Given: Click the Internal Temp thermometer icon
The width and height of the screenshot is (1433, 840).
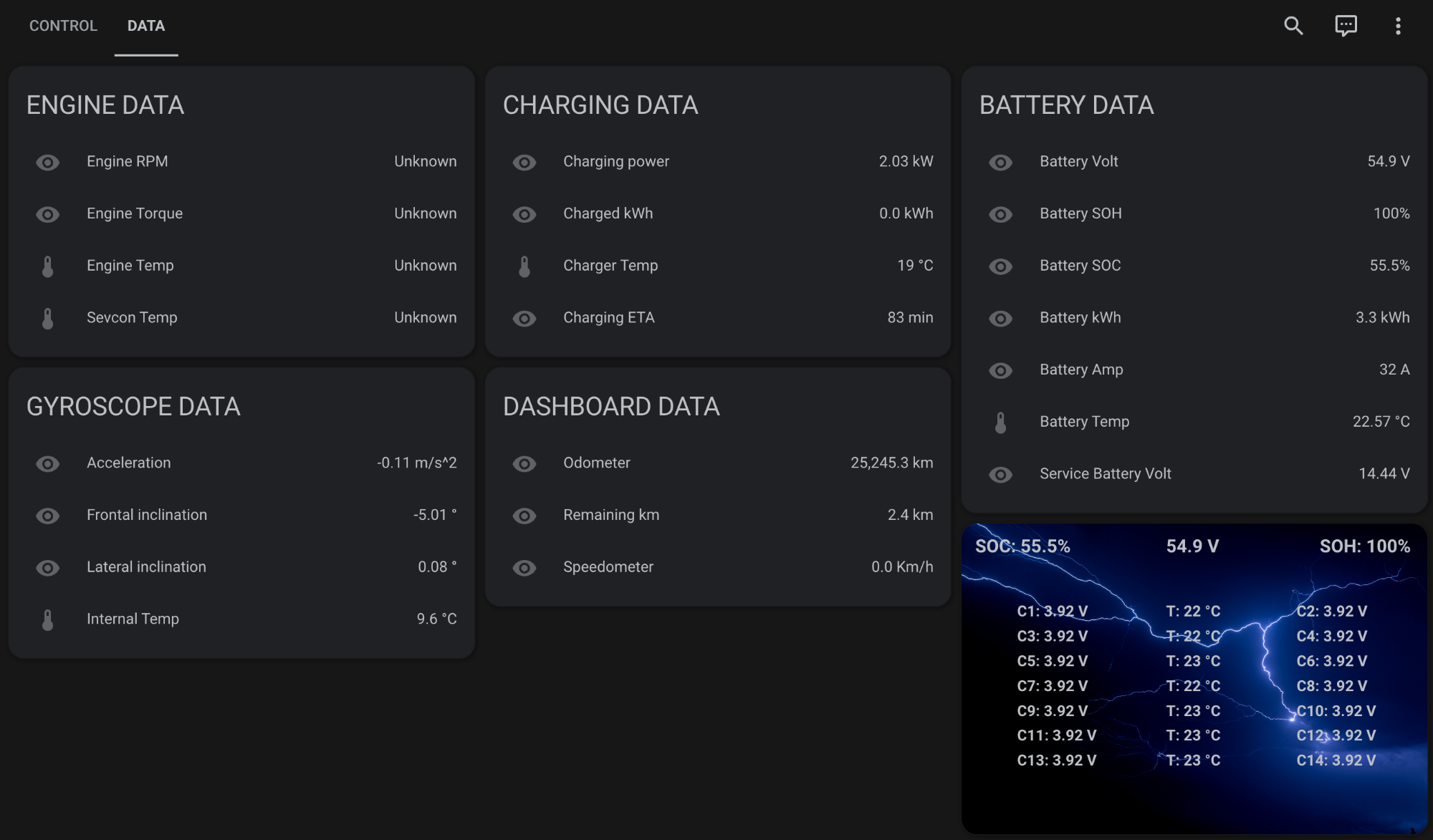Looking at the screenshot, I should 48,619.
